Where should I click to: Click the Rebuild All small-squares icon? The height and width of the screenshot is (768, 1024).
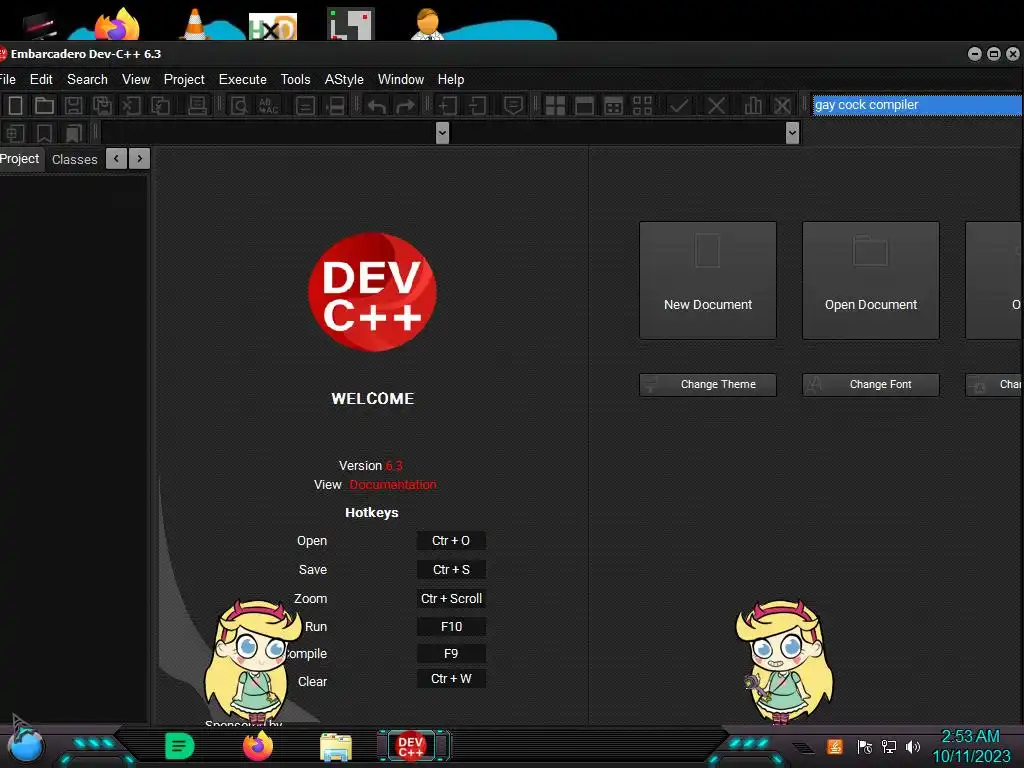(x=643, y=105)
